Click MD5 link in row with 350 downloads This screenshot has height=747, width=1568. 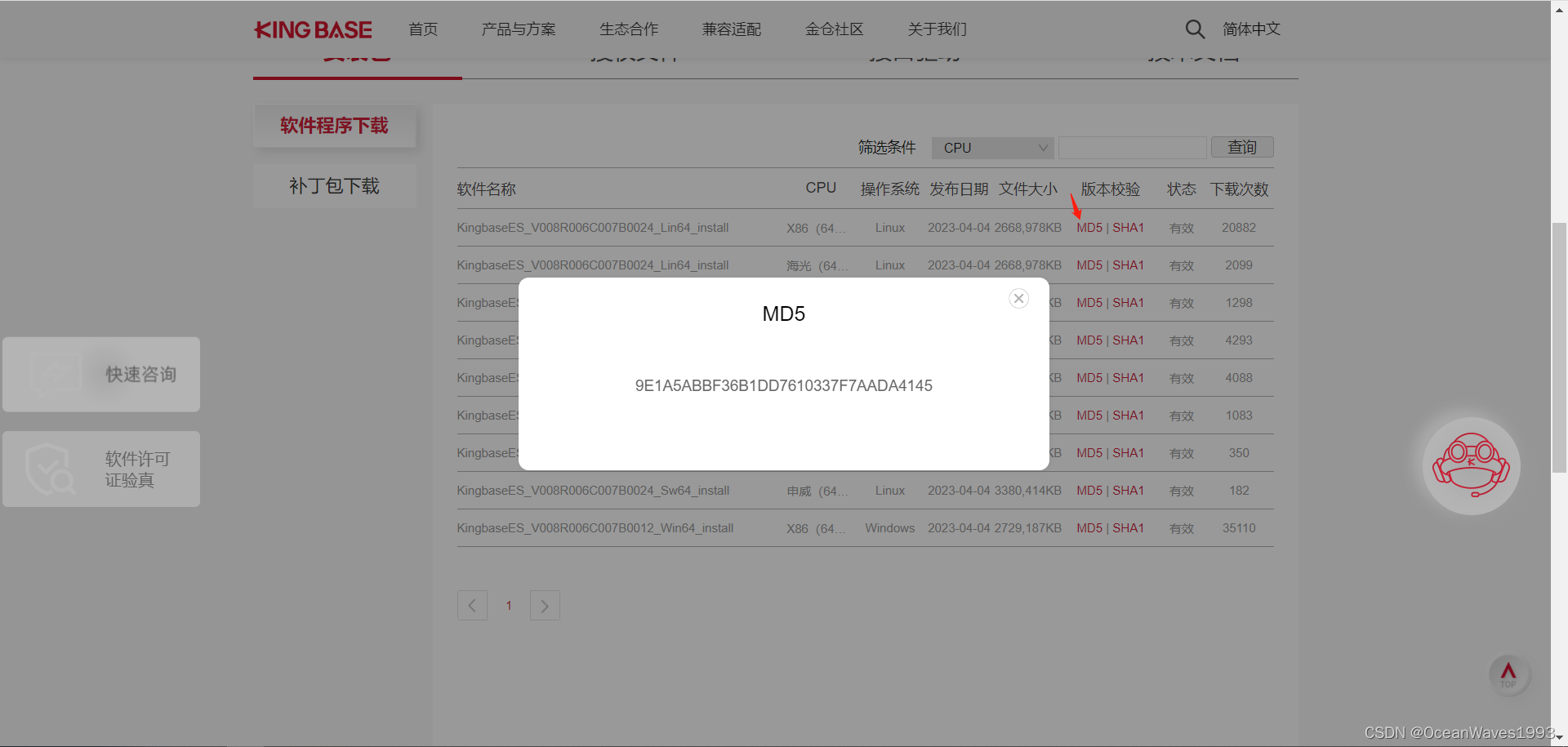(x=1089, y=453)
